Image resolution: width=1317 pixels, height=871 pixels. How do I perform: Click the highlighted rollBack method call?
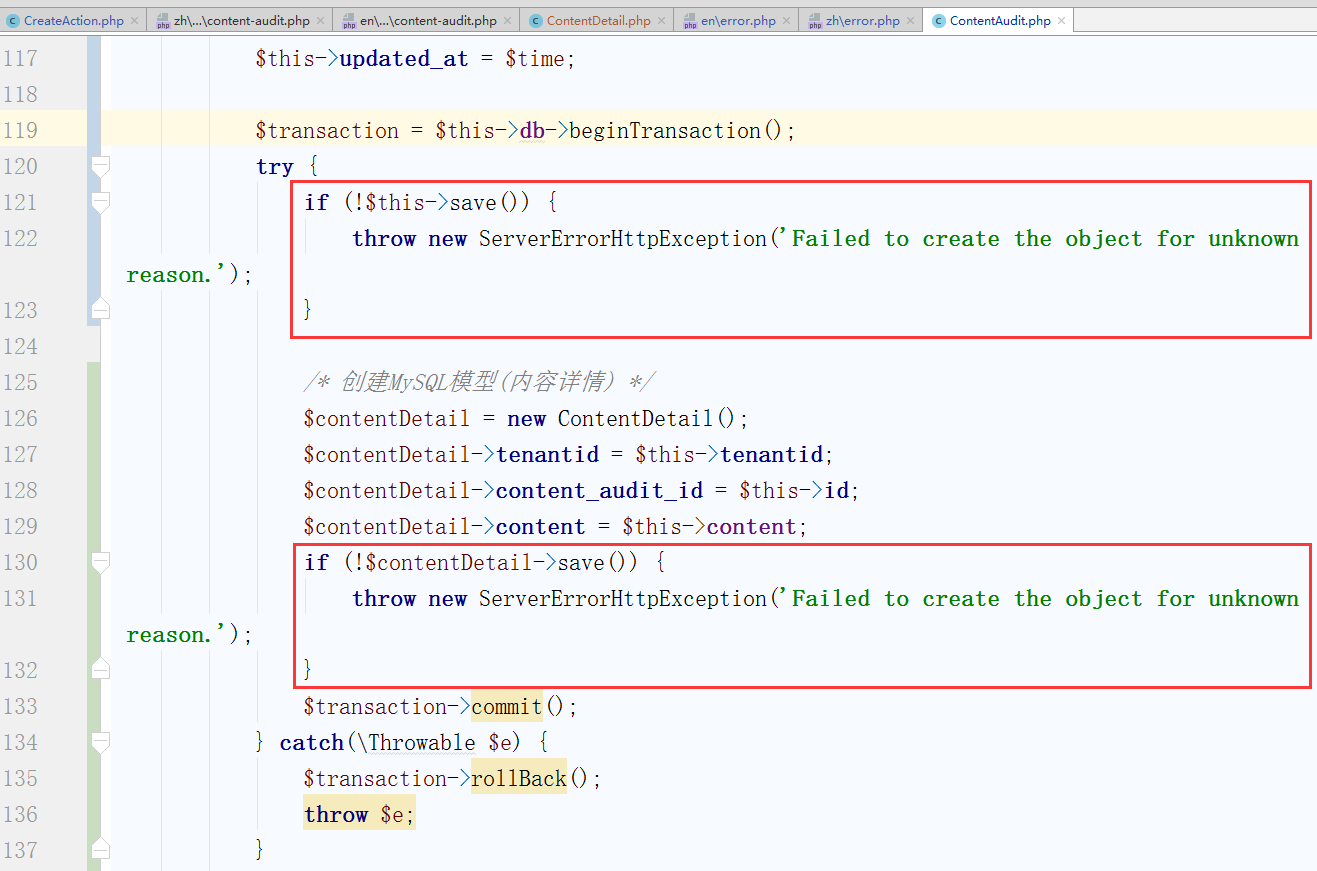(518, 779)
